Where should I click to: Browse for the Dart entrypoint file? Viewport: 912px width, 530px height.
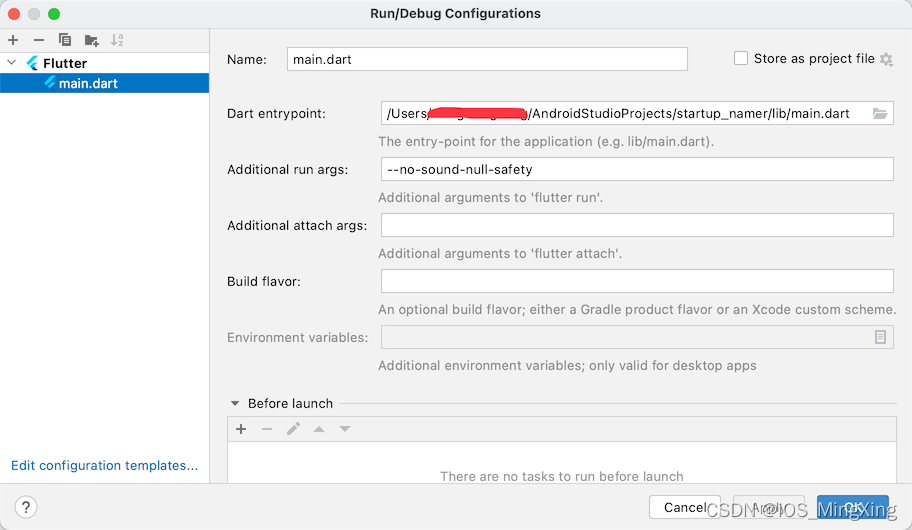coord(880,114)
